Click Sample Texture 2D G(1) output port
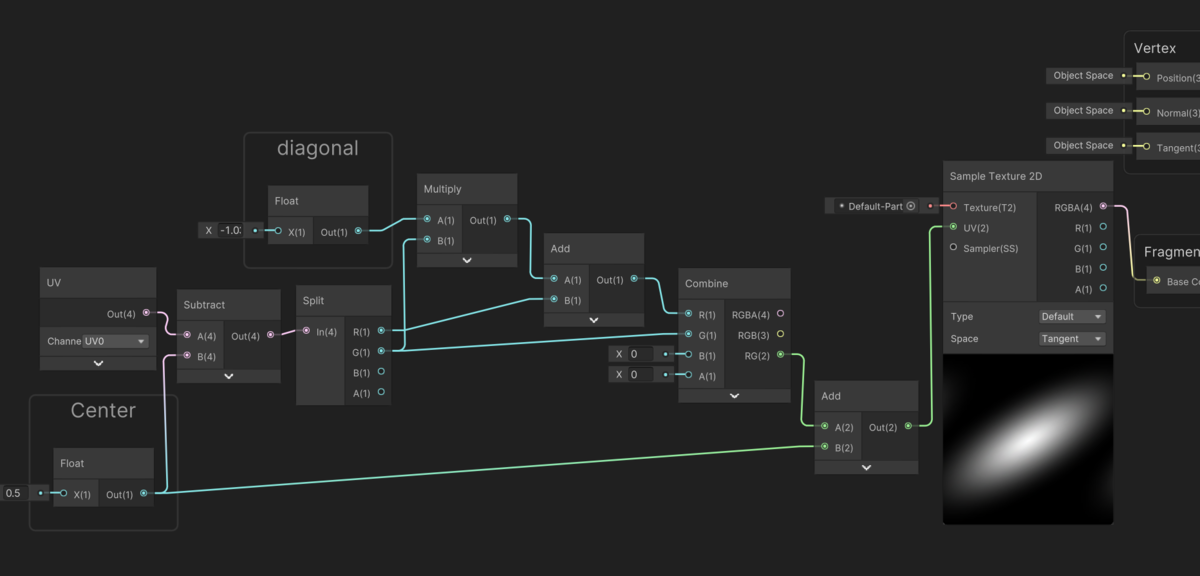This screenshot has height=576, width=1200. click(1103, 247)
